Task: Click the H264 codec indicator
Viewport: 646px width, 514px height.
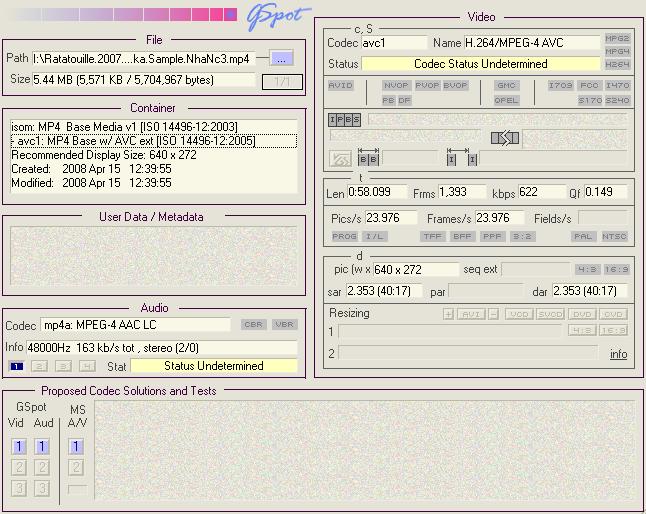Action: click(617, 64)
